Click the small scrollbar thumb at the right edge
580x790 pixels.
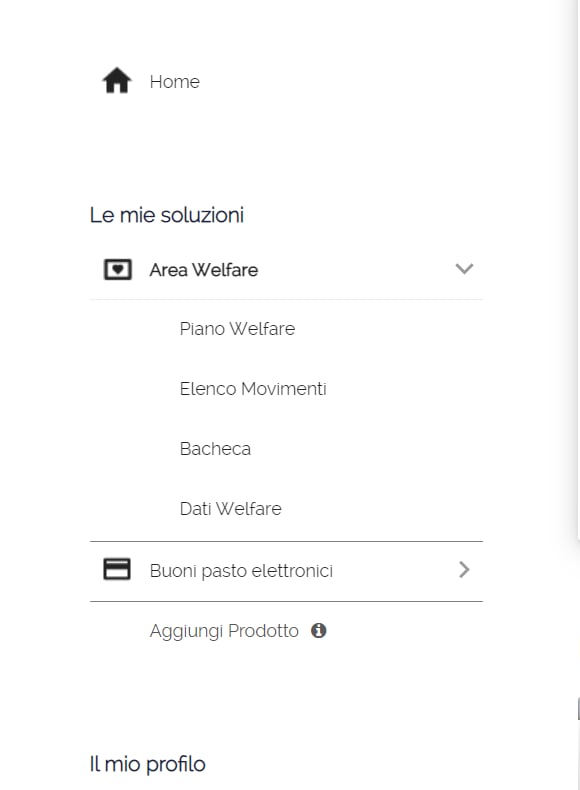pos(578,708)
